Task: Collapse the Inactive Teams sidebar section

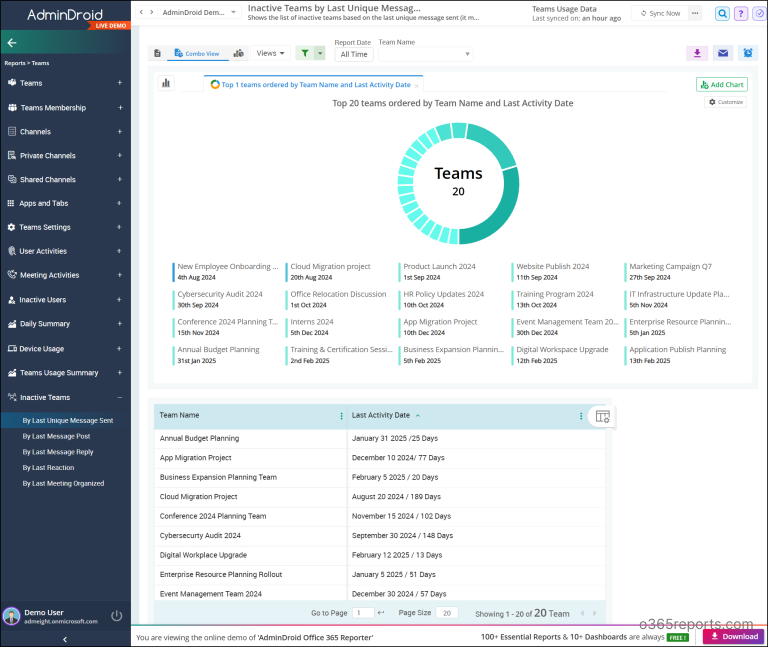Action: pos(120,397)
